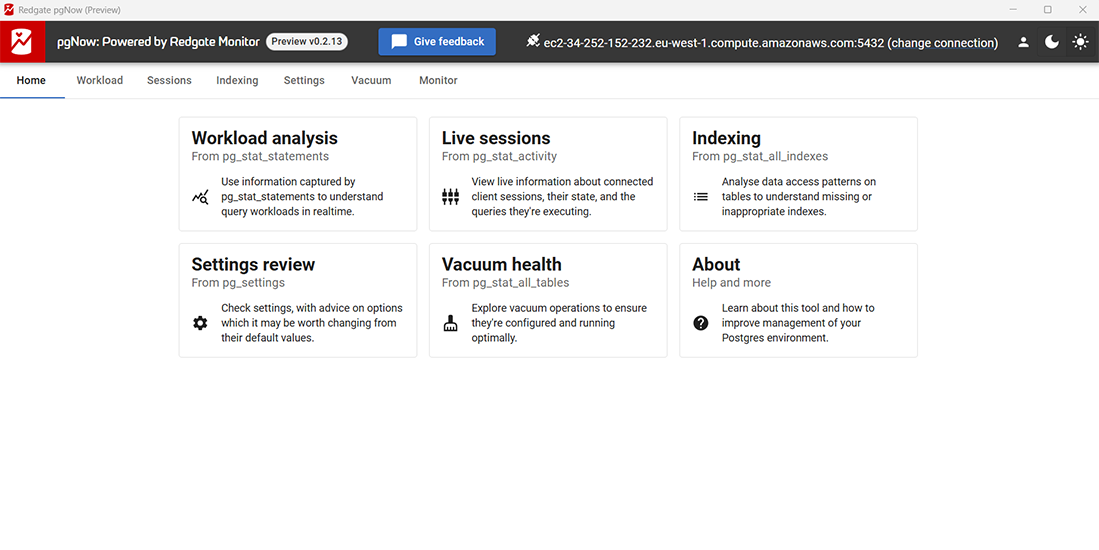
Task: Open the Workload tab
Action: click(x=100, y=81)
